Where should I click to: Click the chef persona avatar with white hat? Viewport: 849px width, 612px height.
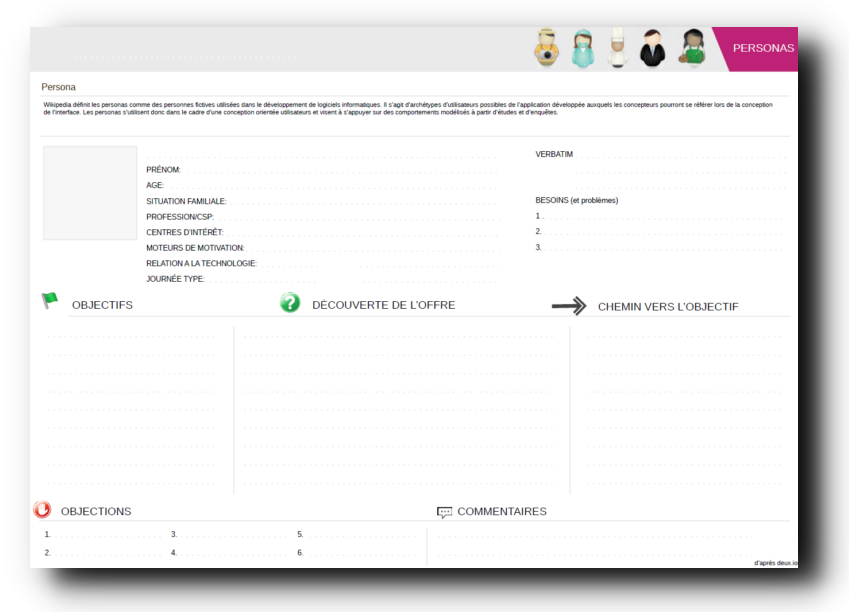coord(617,48)
